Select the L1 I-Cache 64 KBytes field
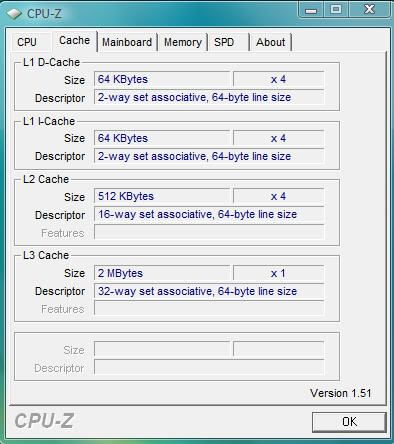The image size is (394, 444). [x=162, y=138]
